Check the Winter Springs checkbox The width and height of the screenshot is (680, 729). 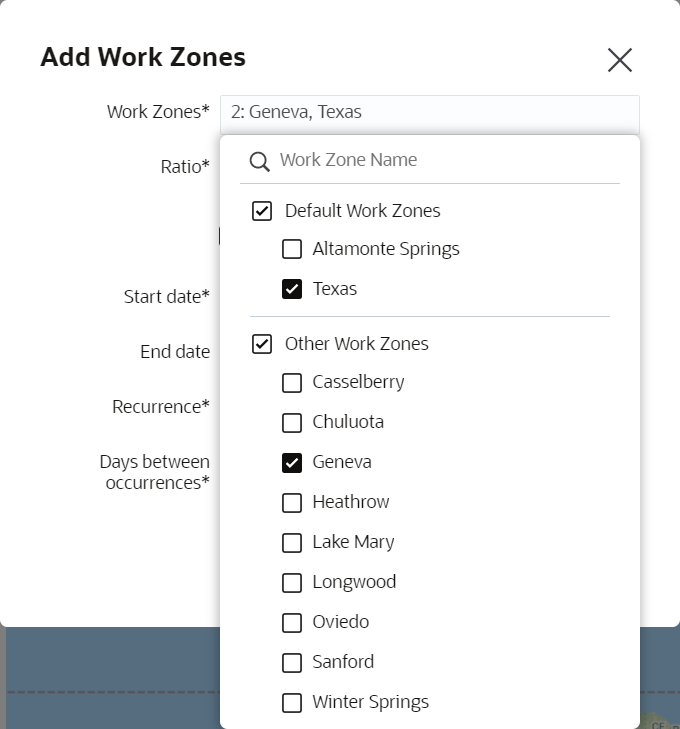click(292, 702)
